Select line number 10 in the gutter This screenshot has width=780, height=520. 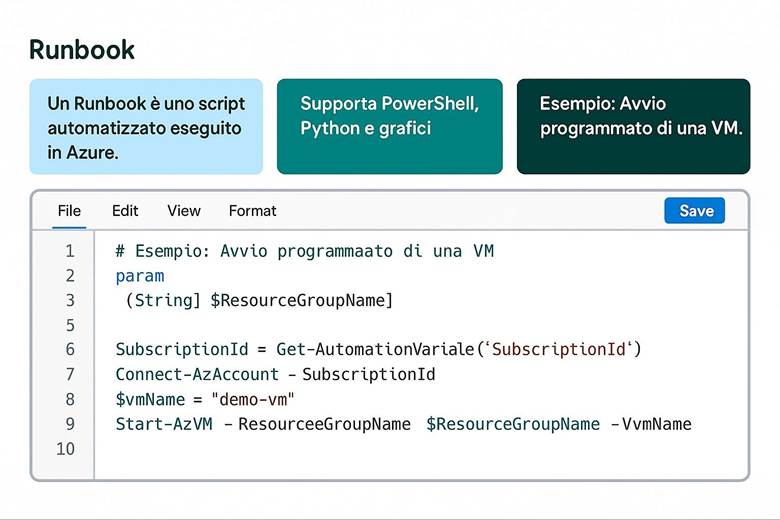[x=65, y=449]
